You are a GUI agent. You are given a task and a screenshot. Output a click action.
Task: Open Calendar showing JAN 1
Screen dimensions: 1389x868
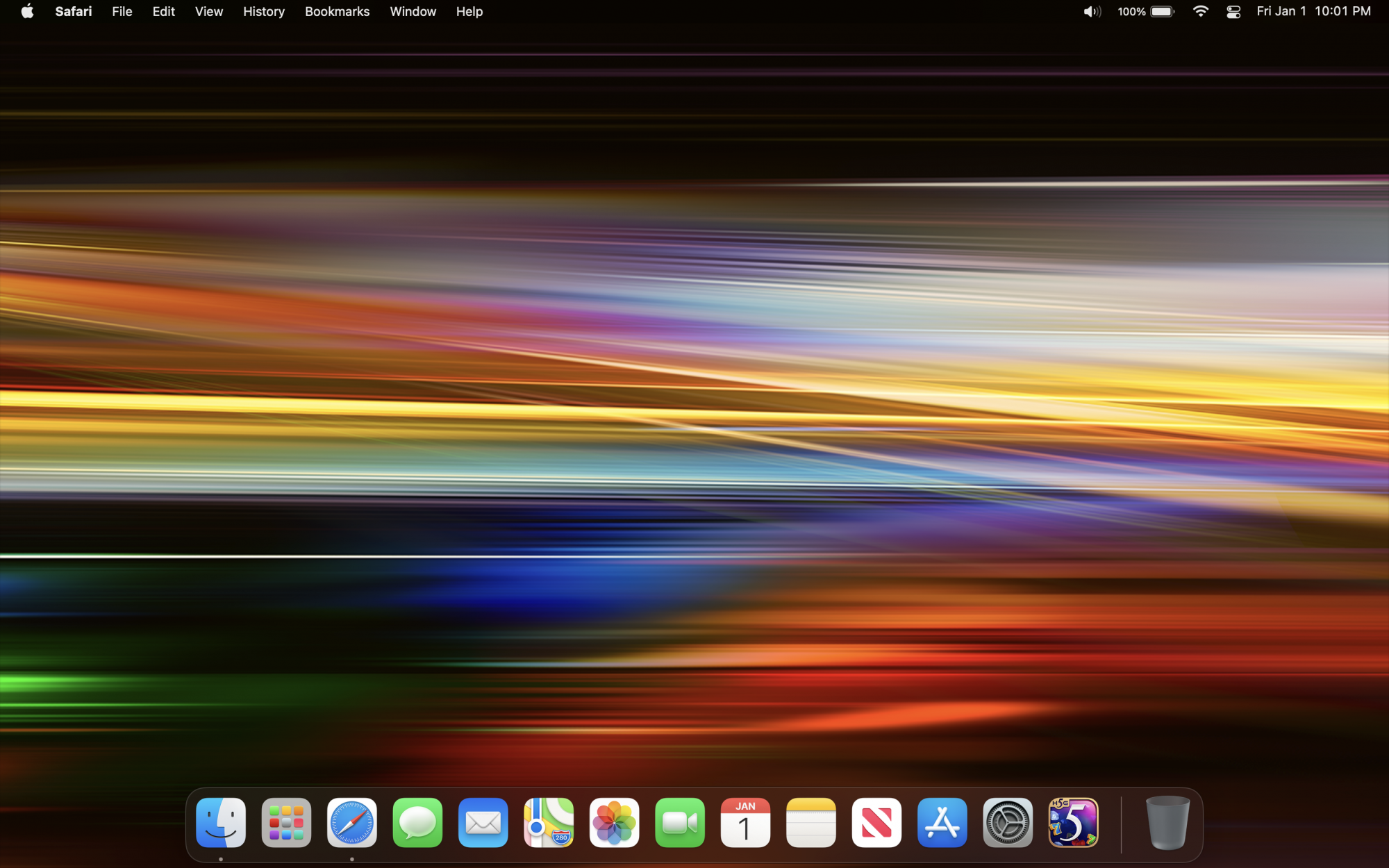[x=745, y=823]
